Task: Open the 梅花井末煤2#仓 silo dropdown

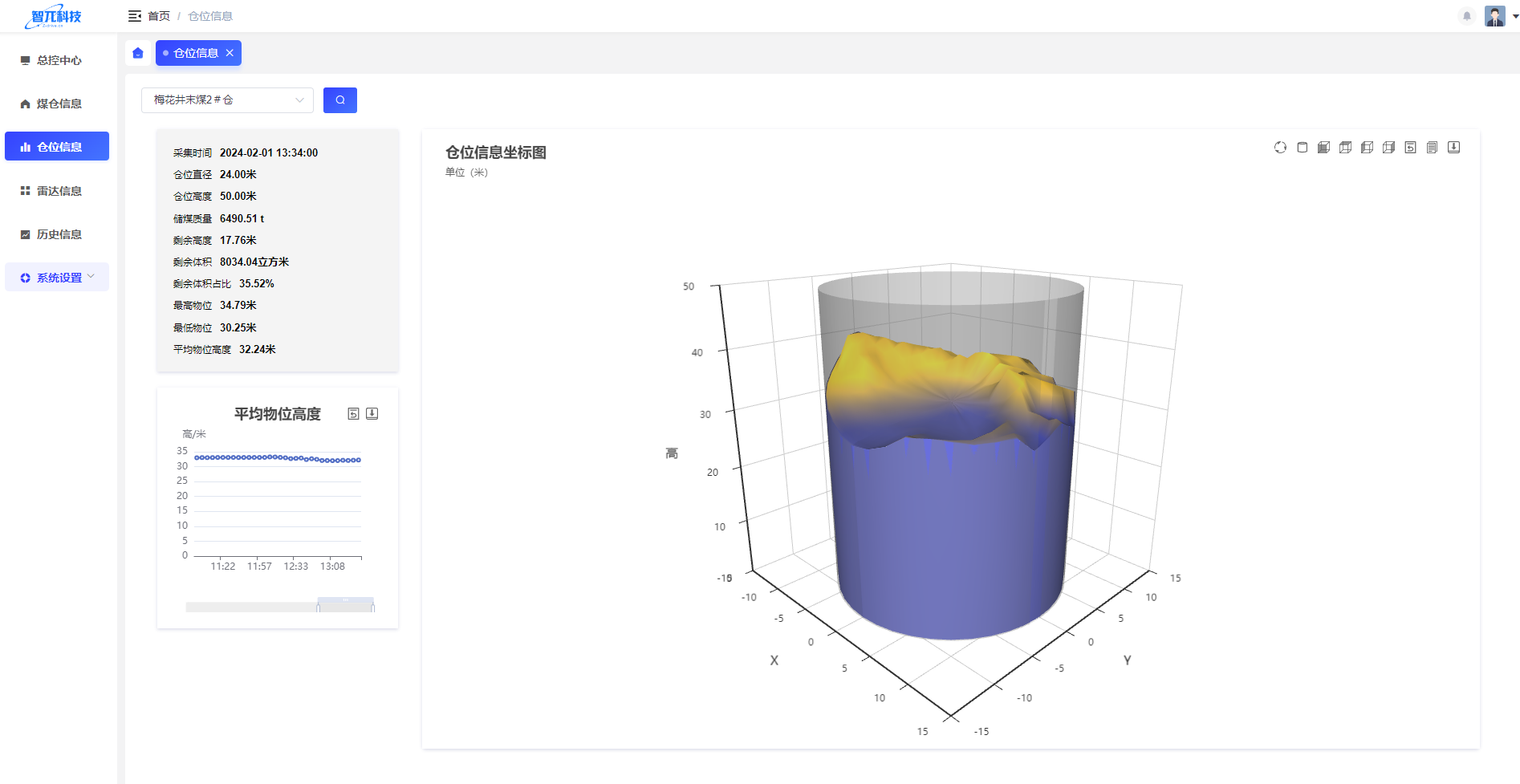Action: (227, 100)
